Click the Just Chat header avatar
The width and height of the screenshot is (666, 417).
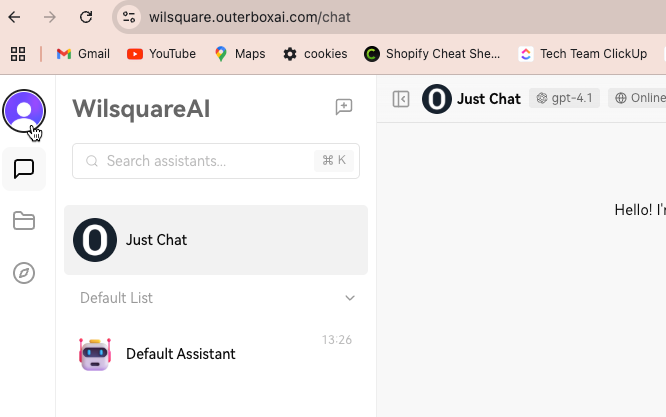point(437,99)
